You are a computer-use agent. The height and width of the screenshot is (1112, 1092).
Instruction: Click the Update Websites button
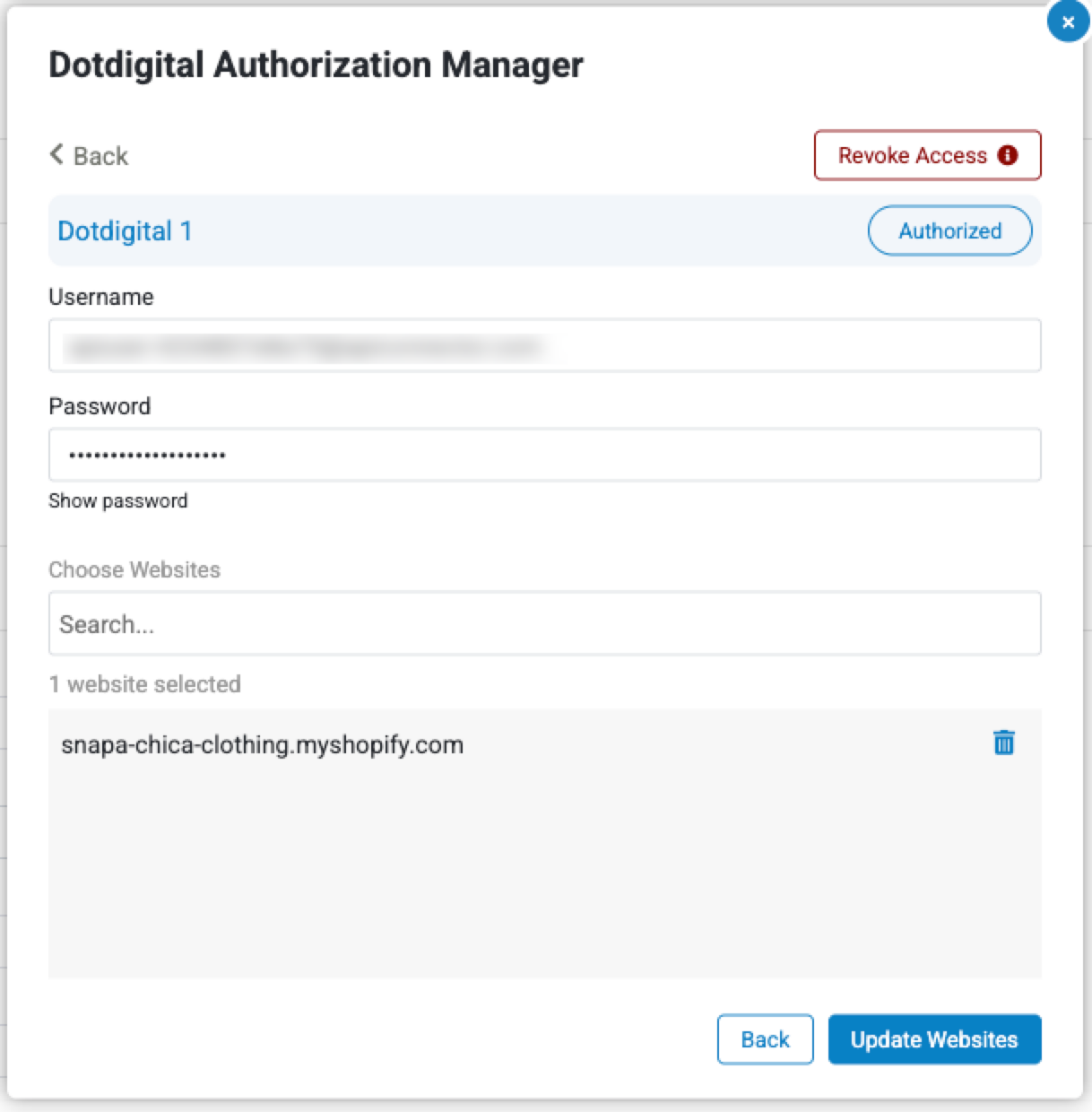point(933,1039)
